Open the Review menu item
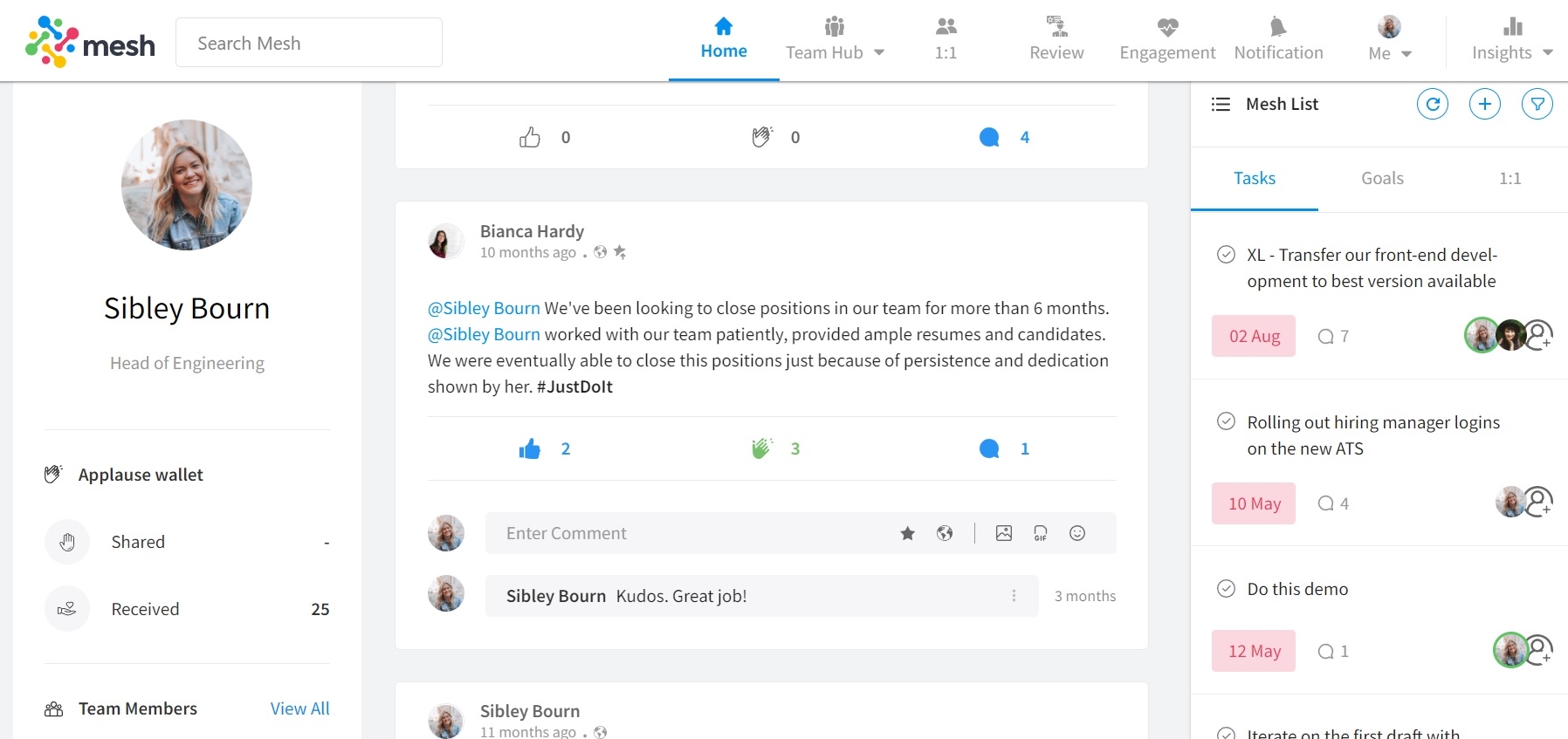The height and width of the screenshot is (739, 1568). (x=1056, y=40)
